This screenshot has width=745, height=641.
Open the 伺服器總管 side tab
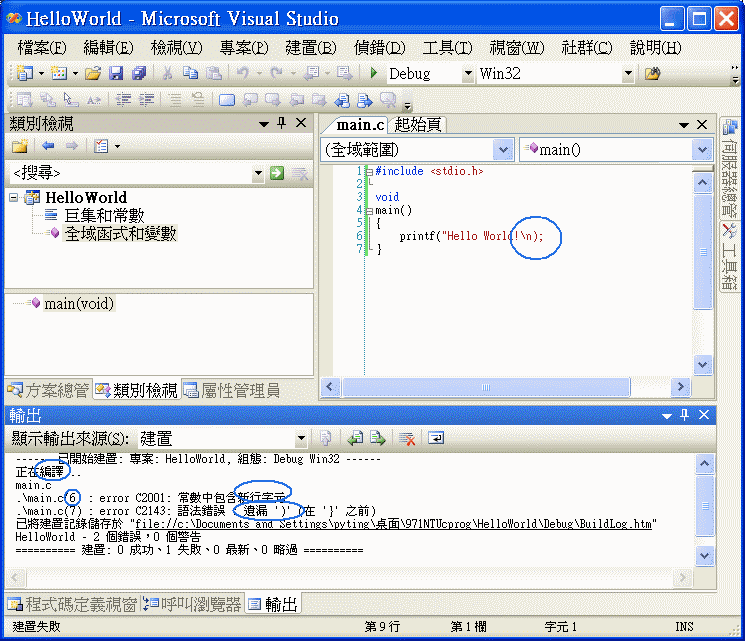[729, 169]
